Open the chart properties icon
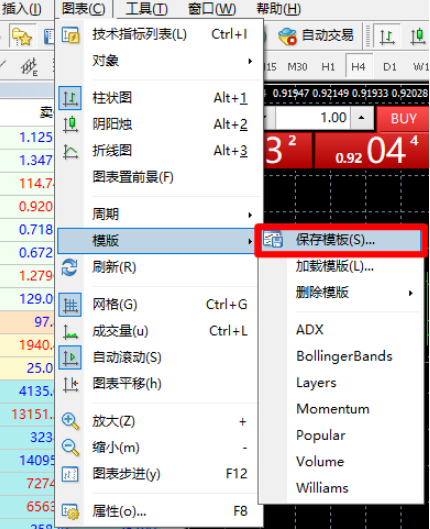The image size is (430, 529). pyautogui.click(x=70, y=511)
